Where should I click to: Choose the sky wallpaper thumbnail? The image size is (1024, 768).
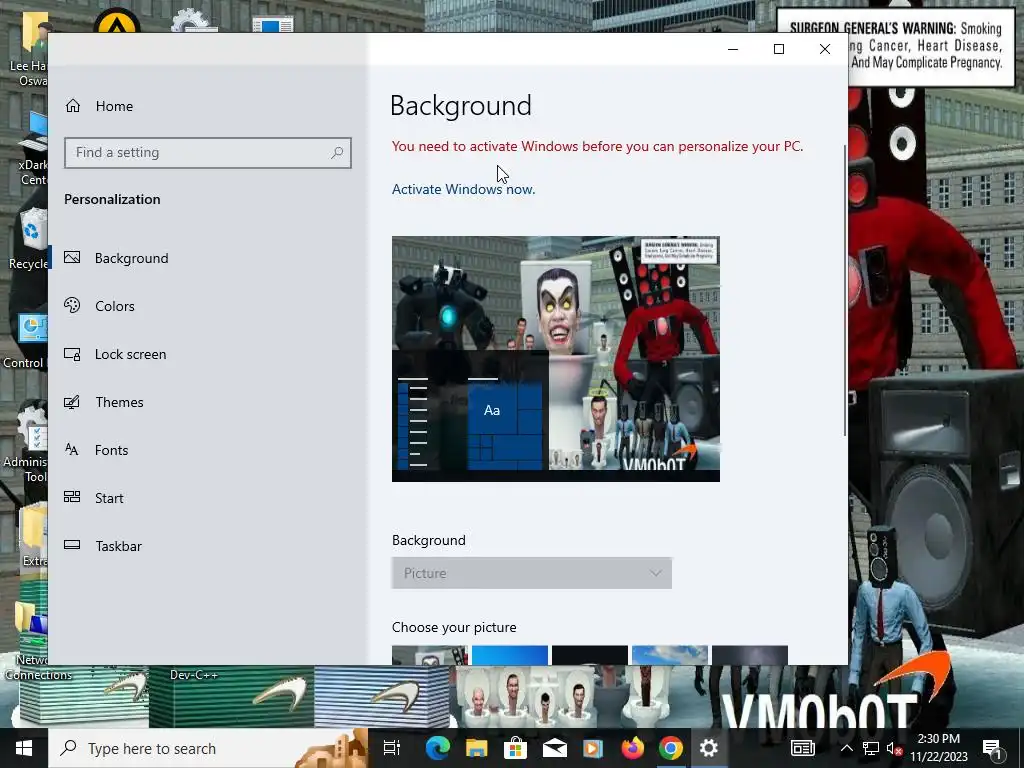tap(669, 655)
